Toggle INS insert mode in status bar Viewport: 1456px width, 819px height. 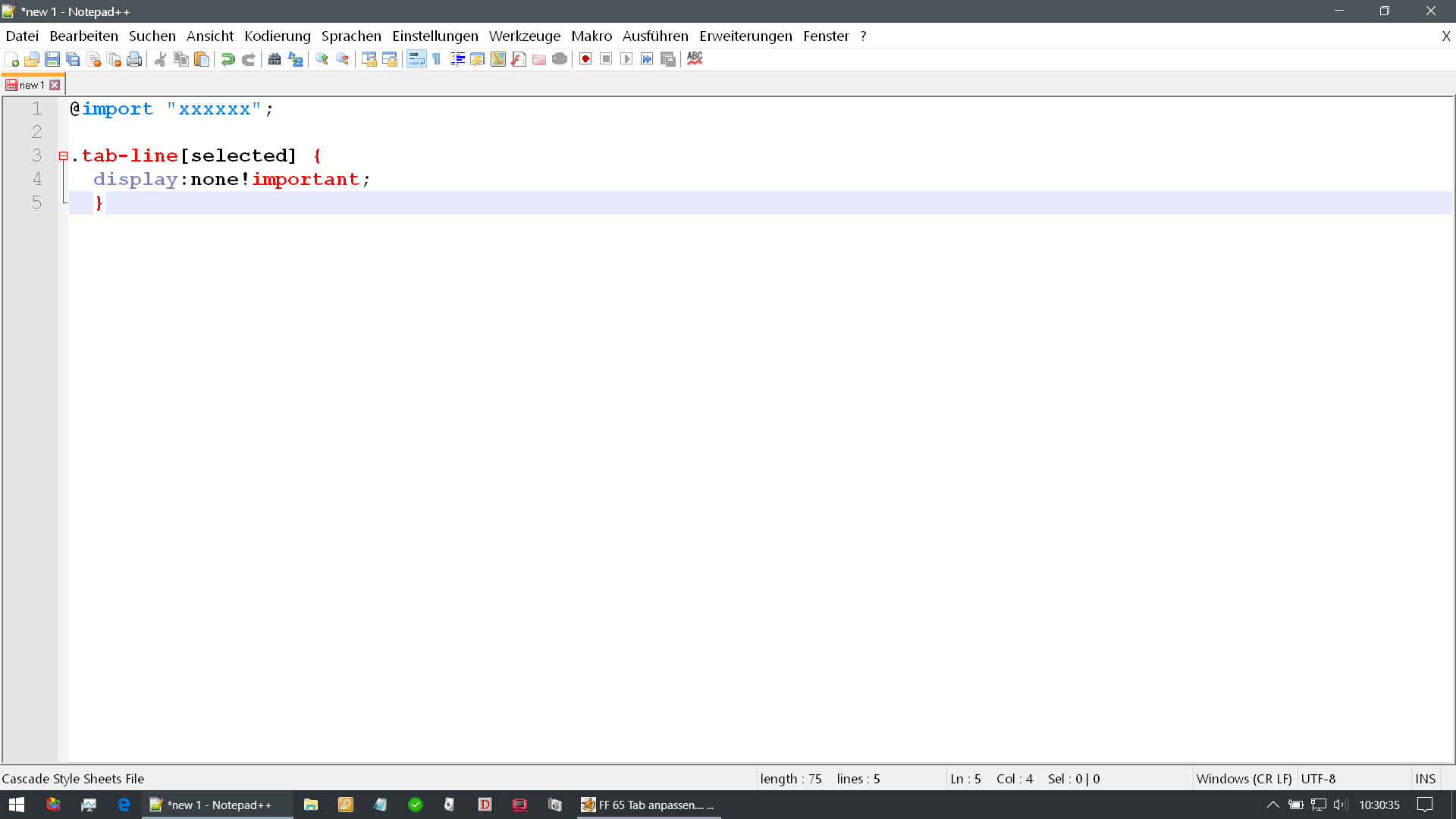pos(1425,779)
